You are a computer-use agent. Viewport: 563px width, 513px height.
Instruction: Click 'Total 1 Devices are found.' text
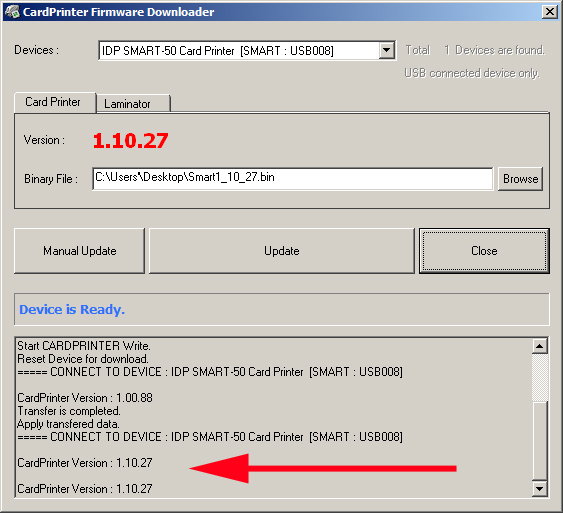(475, 50)
